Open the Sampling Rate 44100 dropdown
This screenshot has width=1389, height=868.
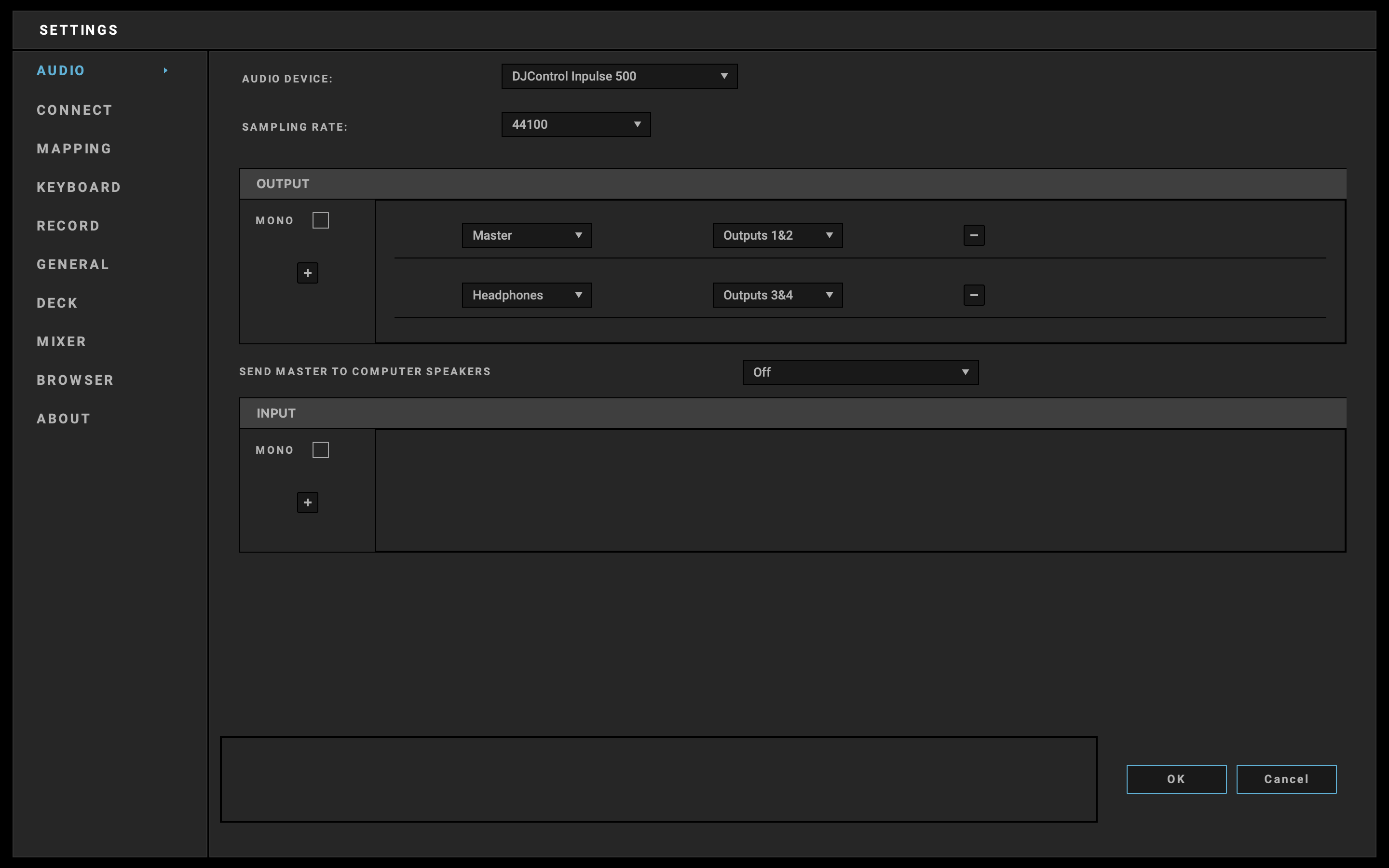[576, 124]
